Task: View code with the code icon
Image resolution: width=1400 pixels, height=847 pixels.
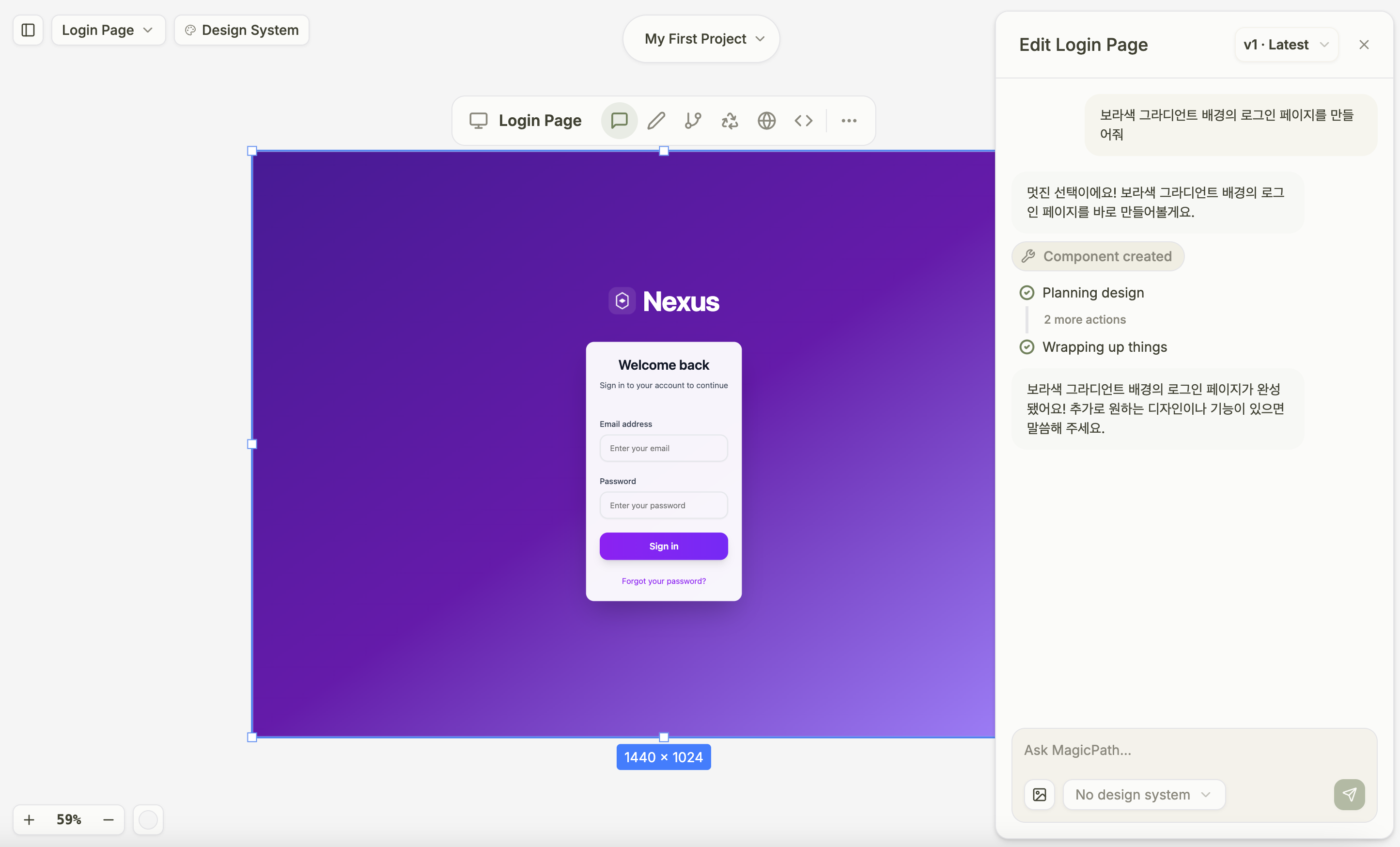Action: coord(803,121)
